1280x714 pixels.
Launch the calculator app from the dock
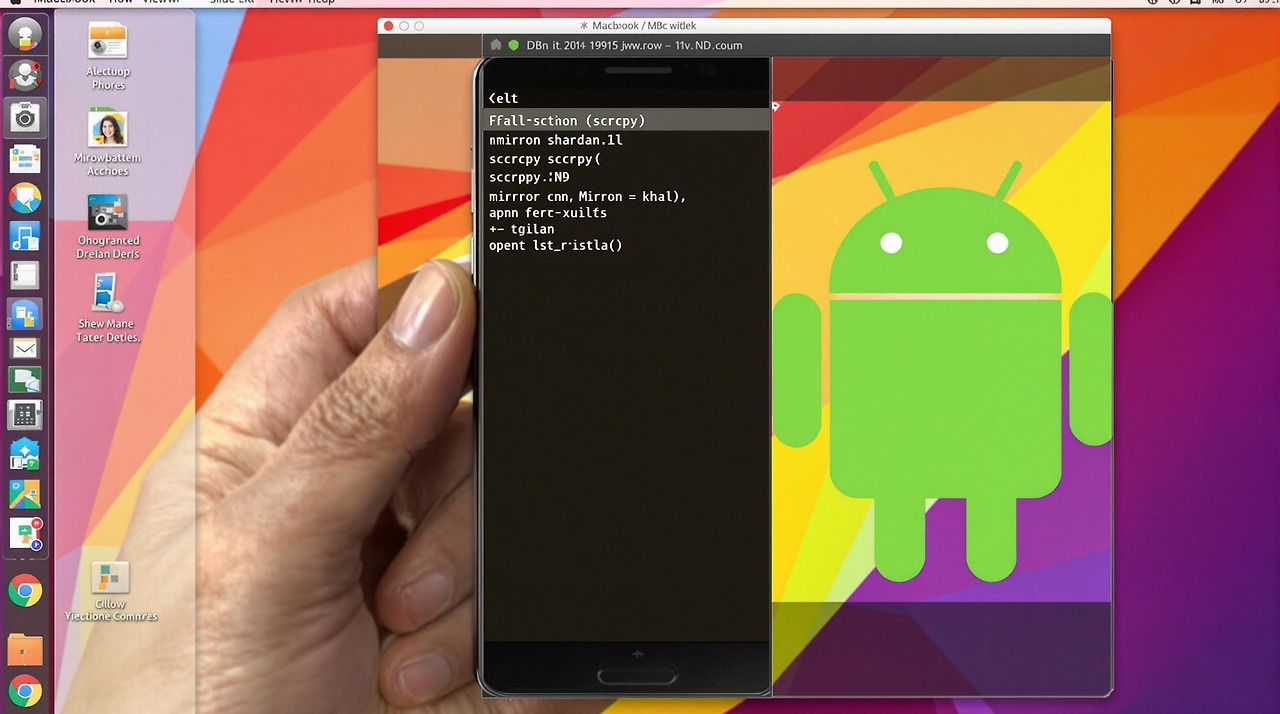25,415
